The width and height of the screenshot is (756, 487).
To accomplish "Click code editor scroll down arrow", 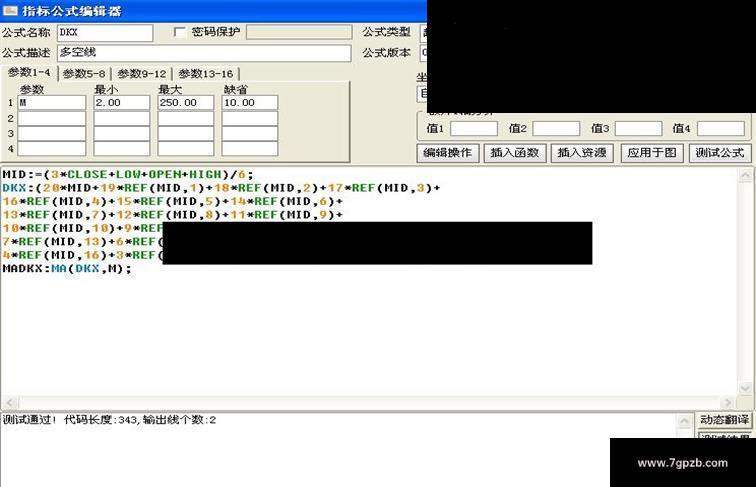I will [745, 388].
